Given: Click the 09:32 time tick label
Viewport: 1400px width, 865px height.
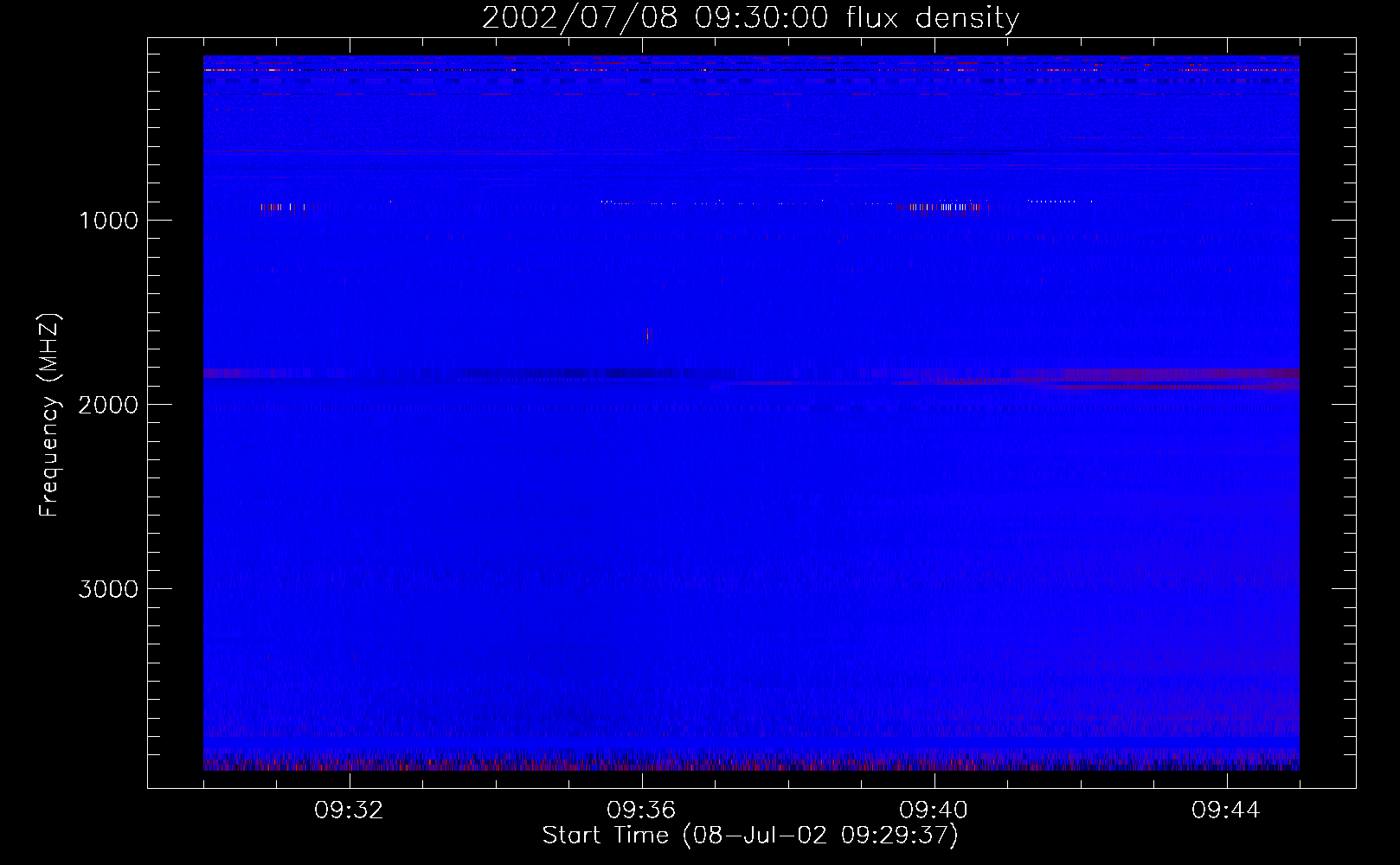Looking at the screenshot, I should tap(350, 811).
